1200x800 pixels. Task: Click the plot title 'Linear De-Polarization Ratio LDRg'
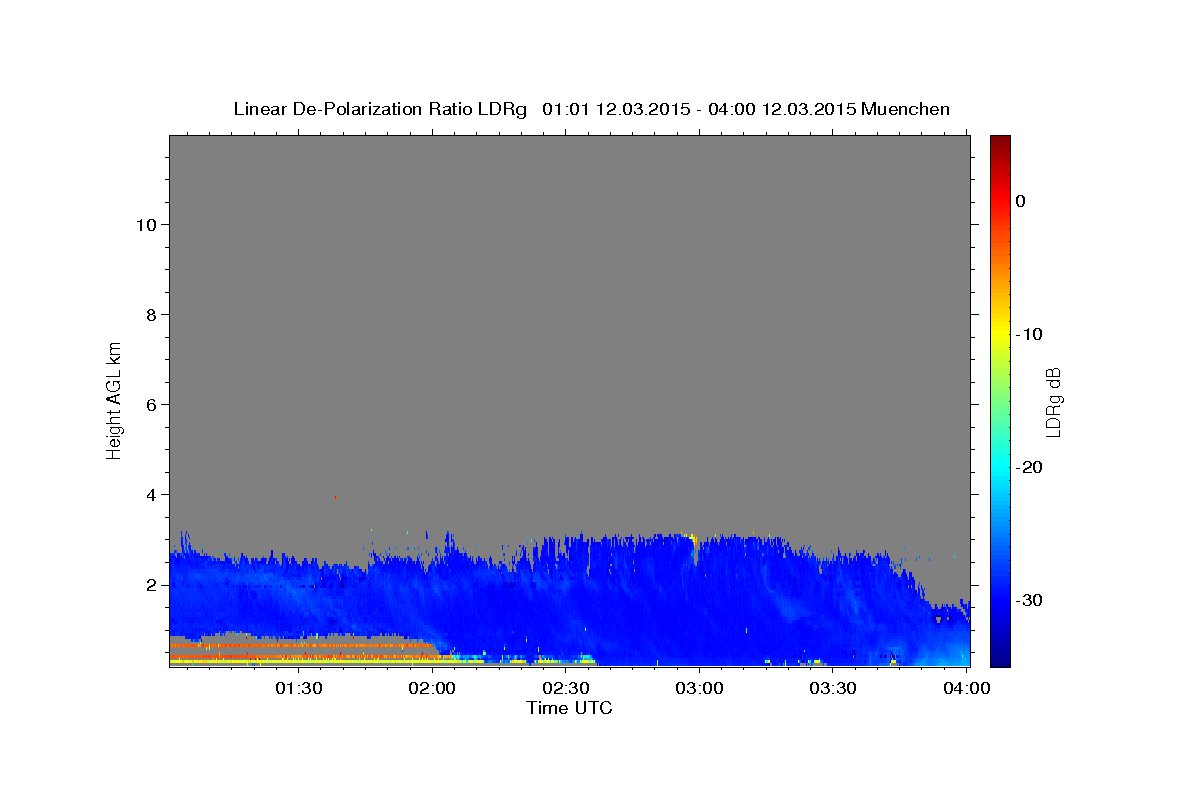coord(380,109)
